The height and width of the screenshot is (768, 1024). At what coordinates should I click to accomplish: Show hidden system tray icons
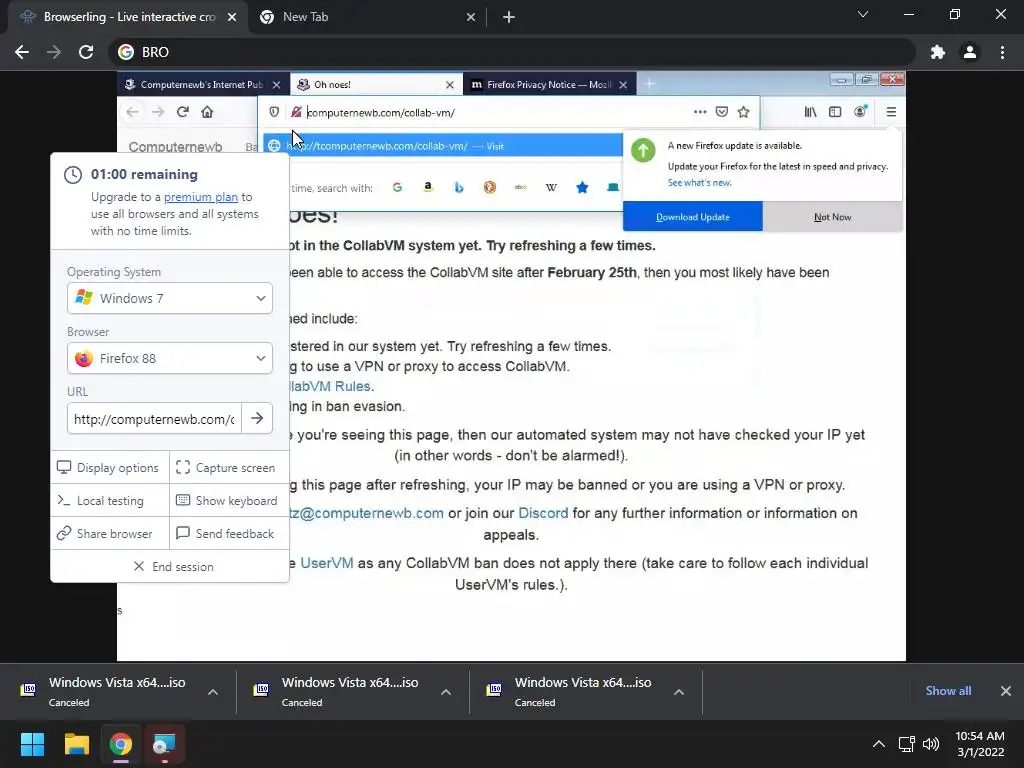(879, 744)
